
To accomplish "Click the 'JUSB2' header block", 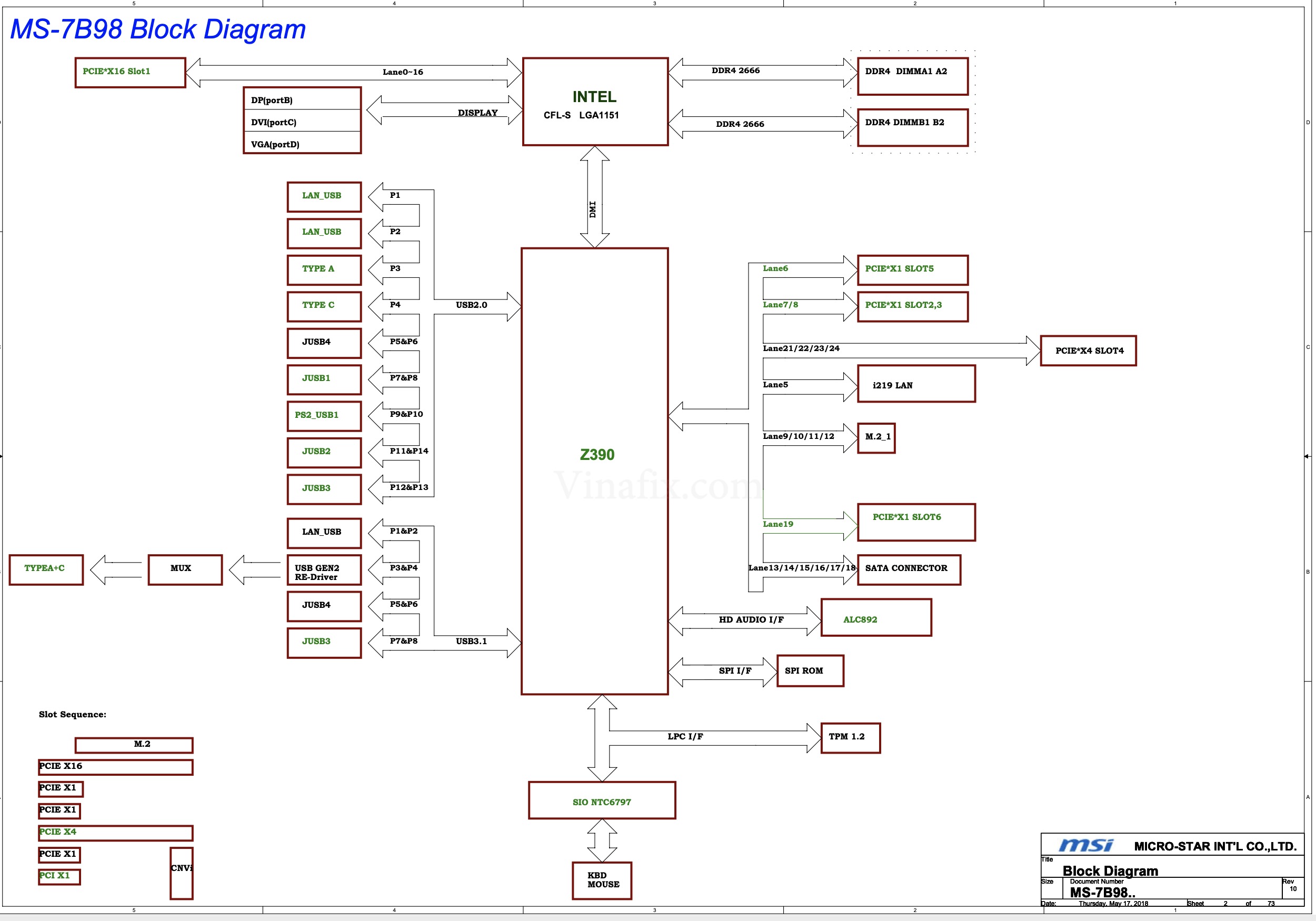I will [x=324, y=453].
